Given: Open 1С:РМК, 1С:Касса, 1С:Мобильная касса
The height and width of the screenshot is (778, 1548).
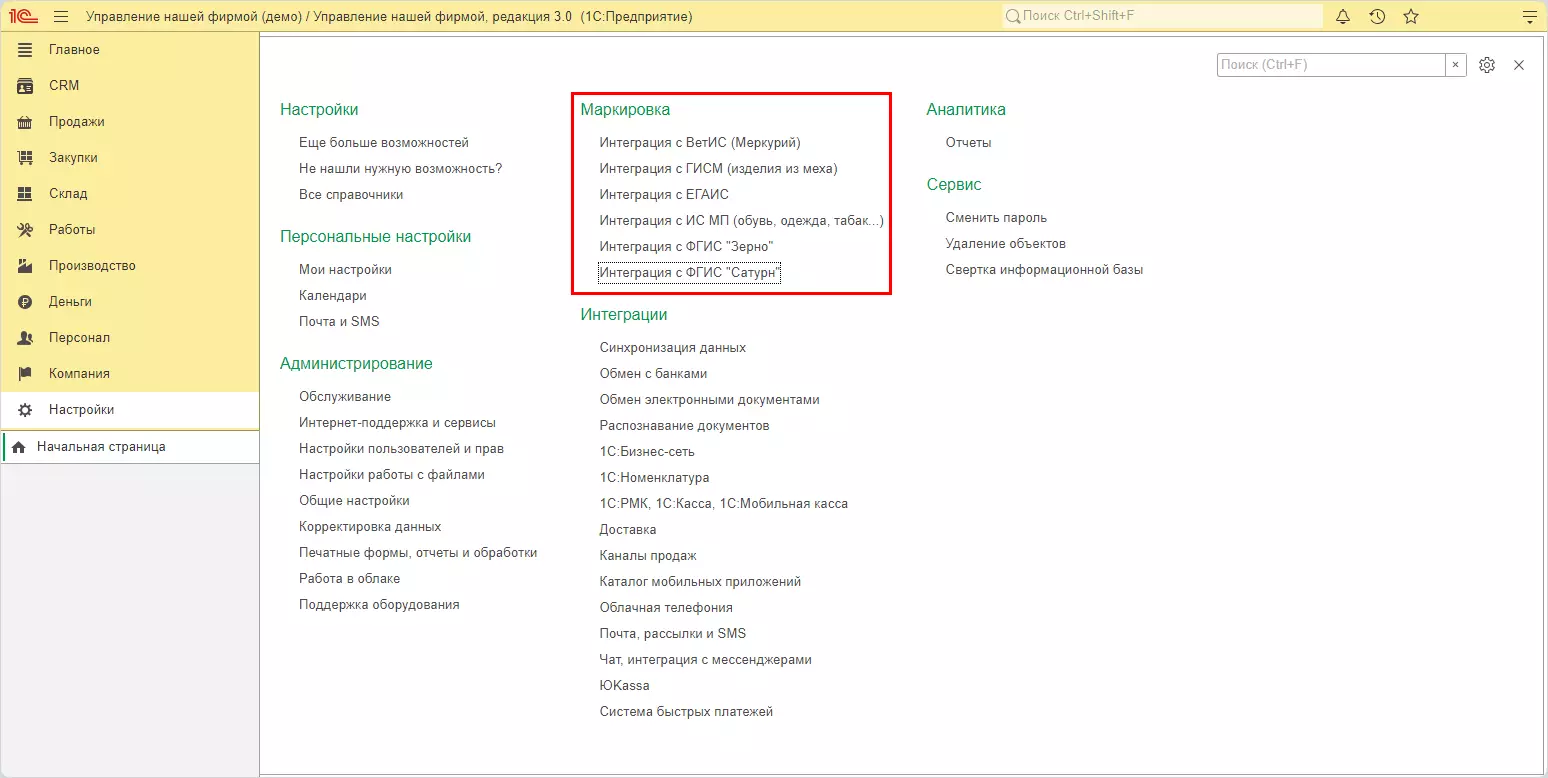Looking at the screenshot, I should coord(724,504).
